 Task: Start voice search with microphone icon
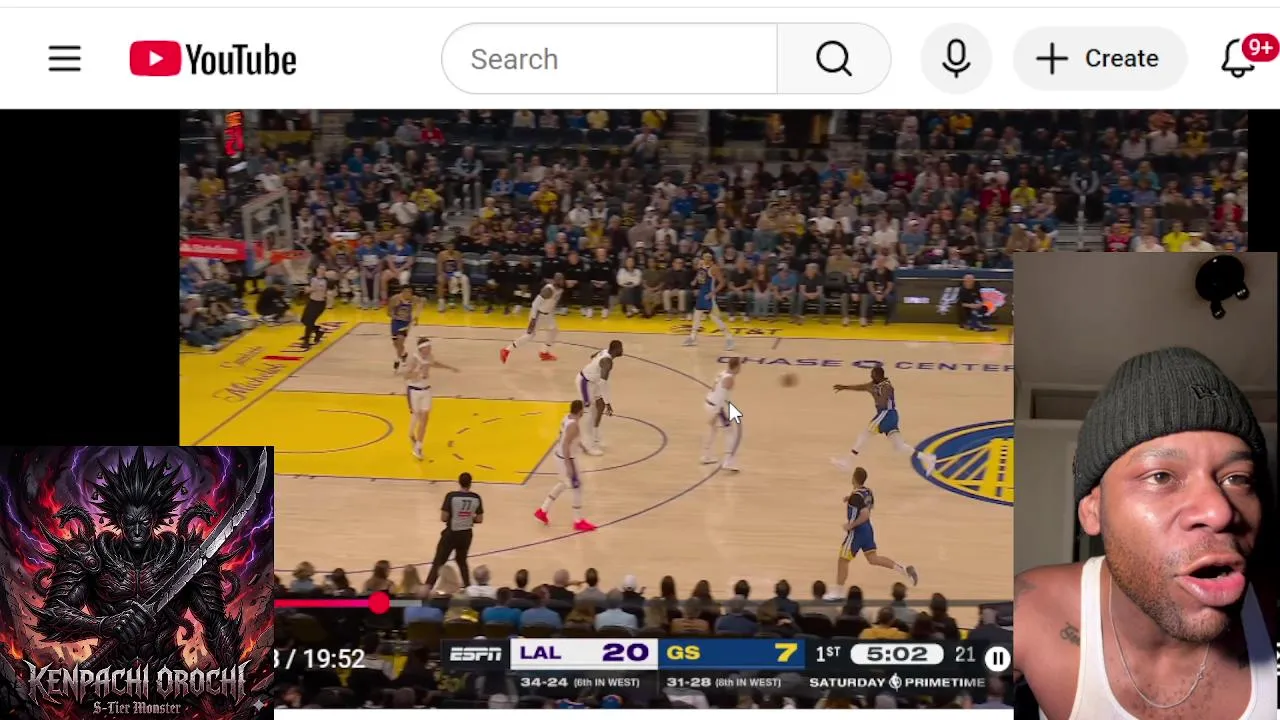tap(956, 59)
